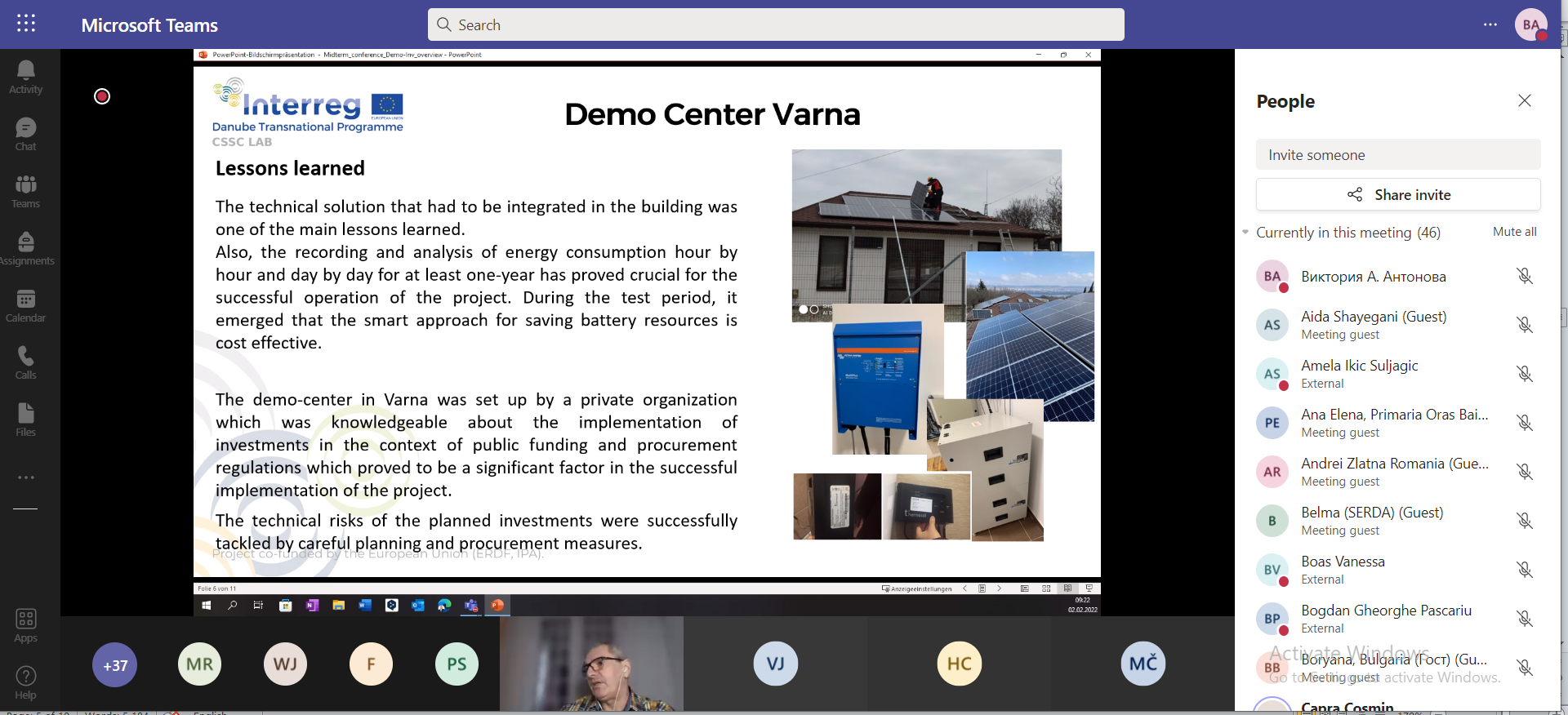This screenshot has width=1568, height=715.
Task: Select the VJ participant tile
Action: (x=776, y=664)
